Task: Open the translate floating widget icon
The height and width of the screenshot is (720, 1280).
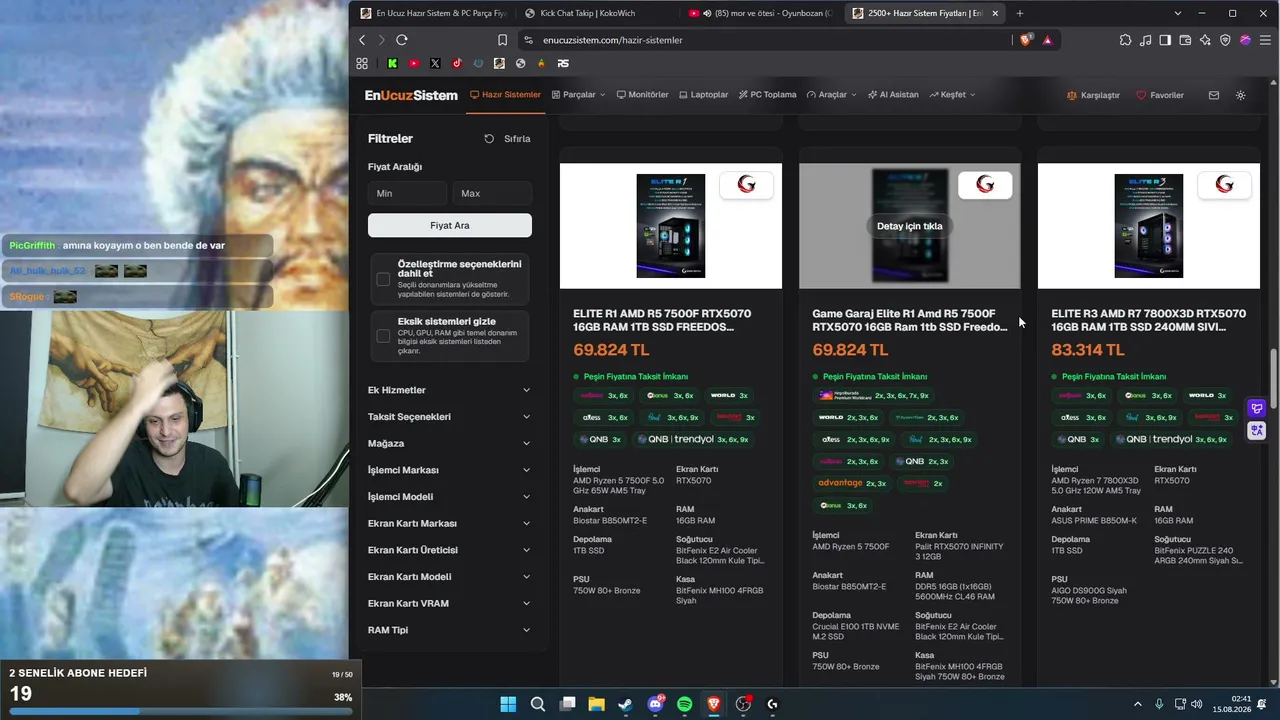Action: click(1257, 430)
